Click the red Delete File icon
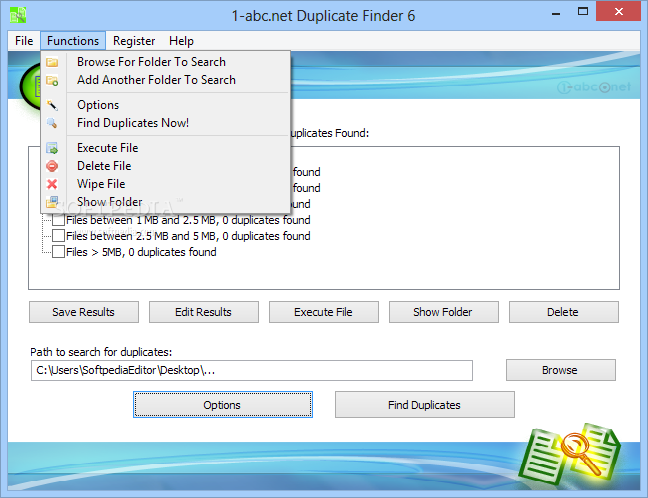This screenshot has height=498, width=648. coord(52,166)
